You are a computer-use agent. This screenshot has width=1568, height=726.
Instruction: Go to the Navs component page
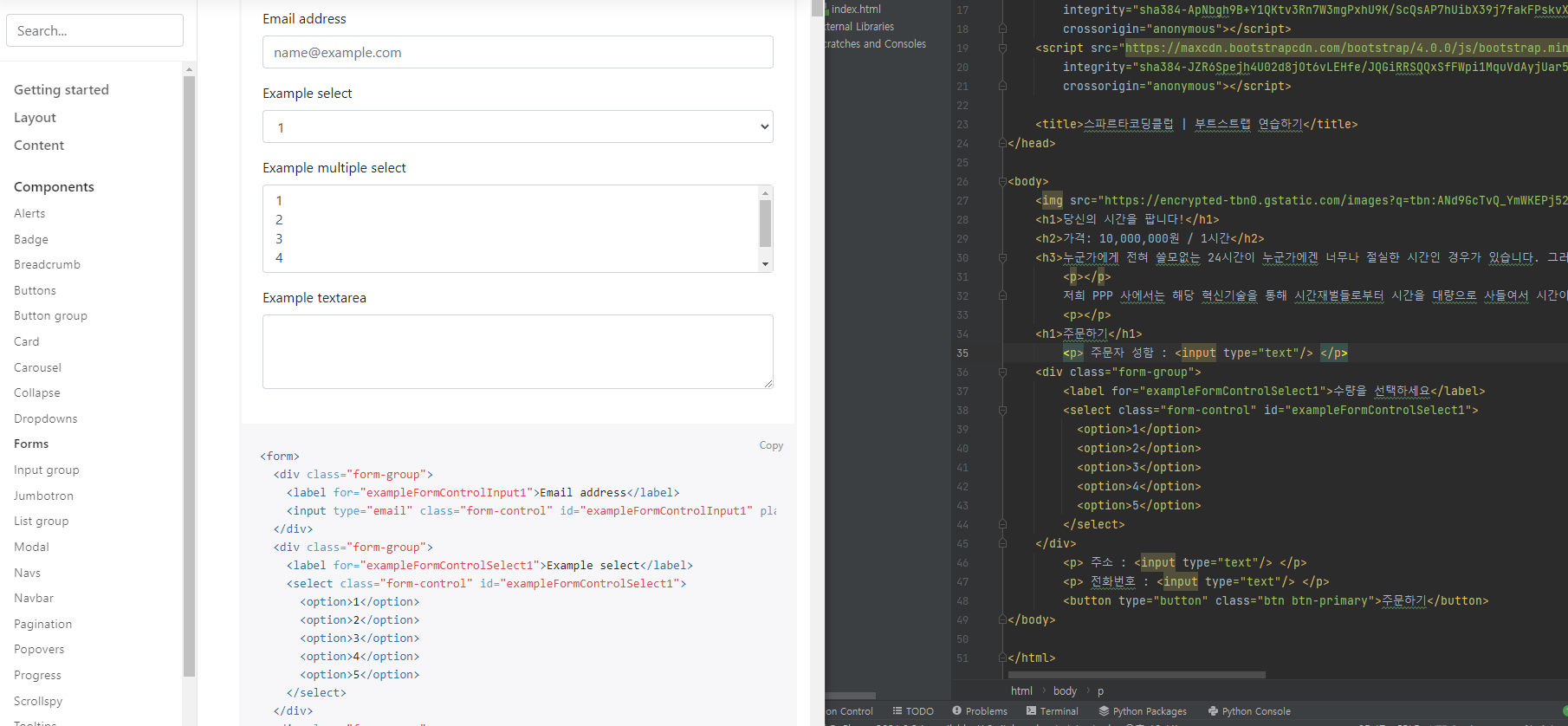27,573
